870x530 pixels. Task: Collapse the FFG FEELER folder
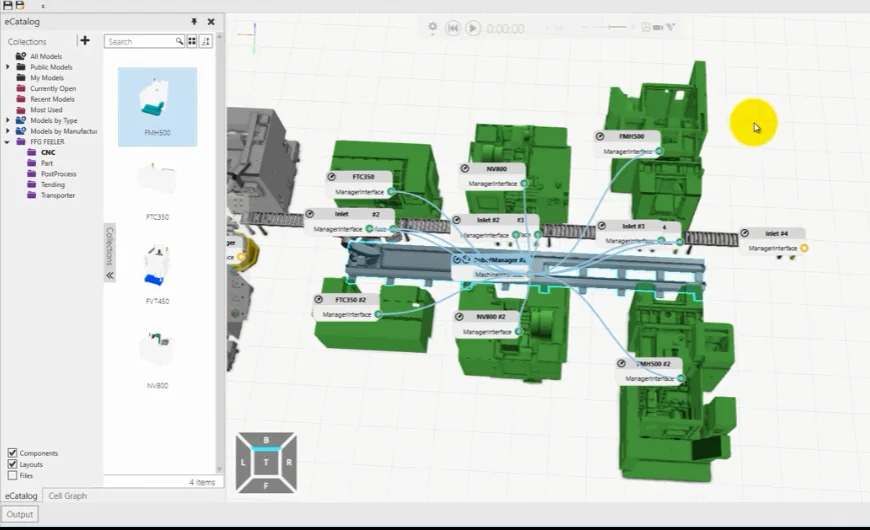click(7, 142)
